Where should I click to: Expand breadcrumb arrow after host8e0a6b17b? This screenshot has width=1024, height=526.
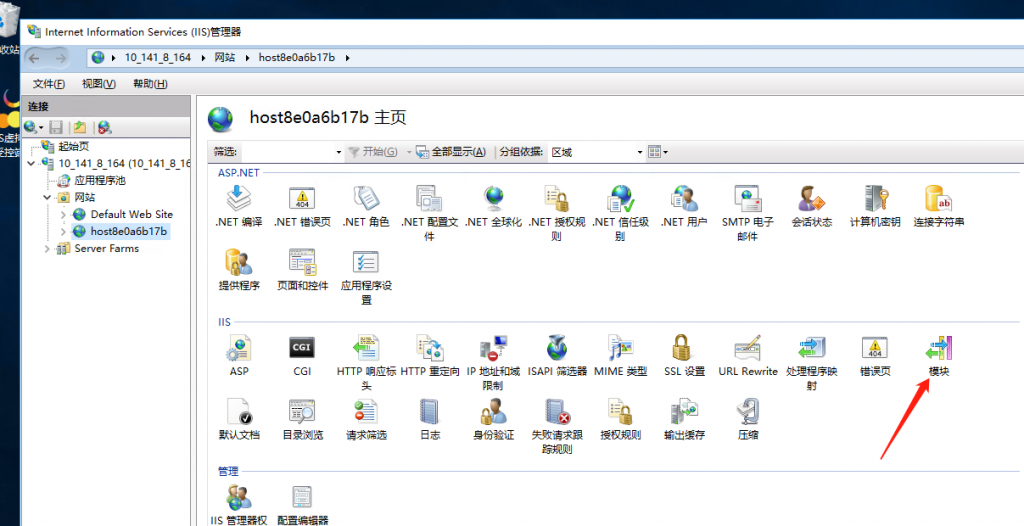(x=347, y=58)
